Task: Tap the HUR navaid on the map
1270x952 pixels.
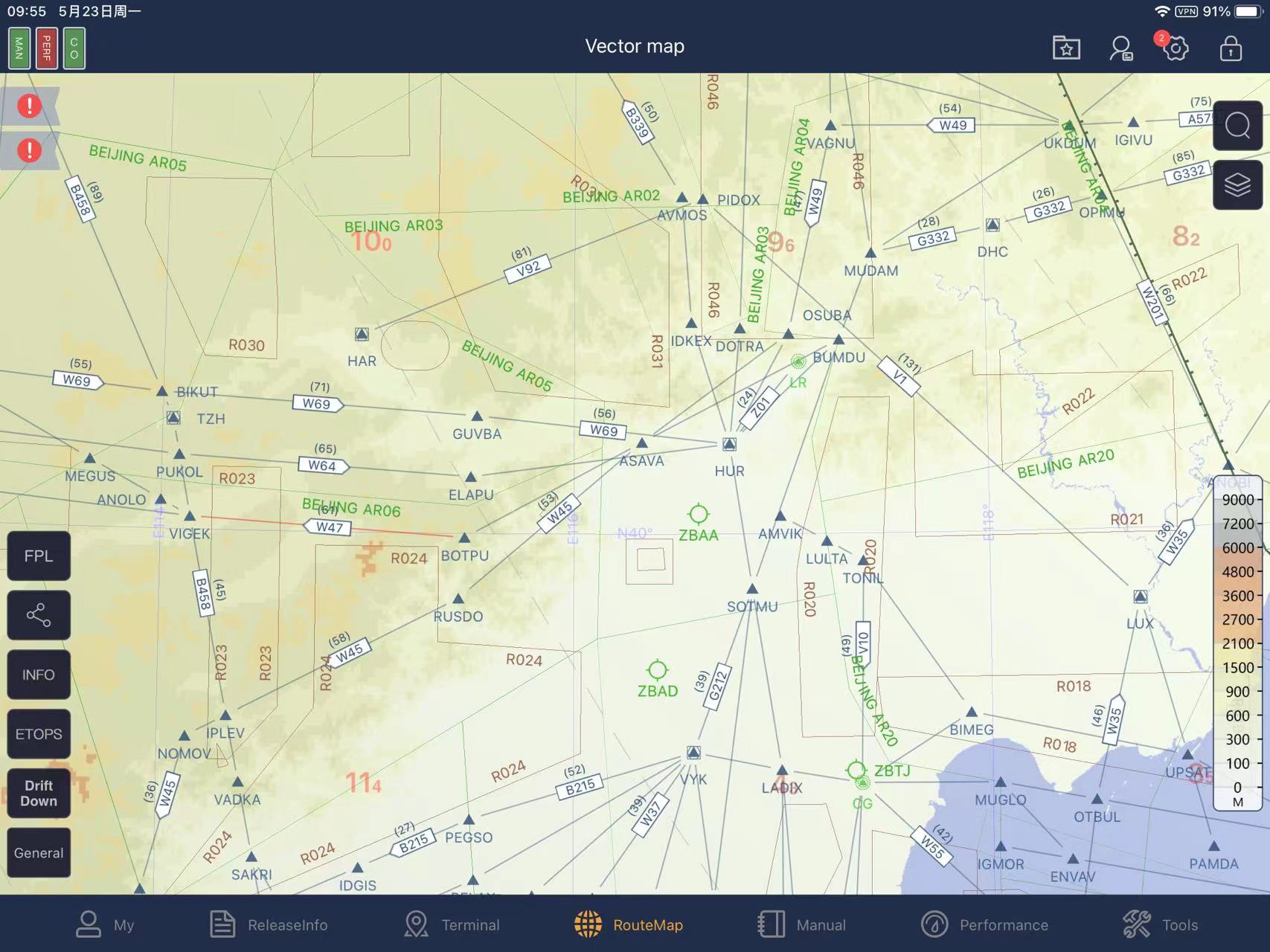Action: [729, 445]
